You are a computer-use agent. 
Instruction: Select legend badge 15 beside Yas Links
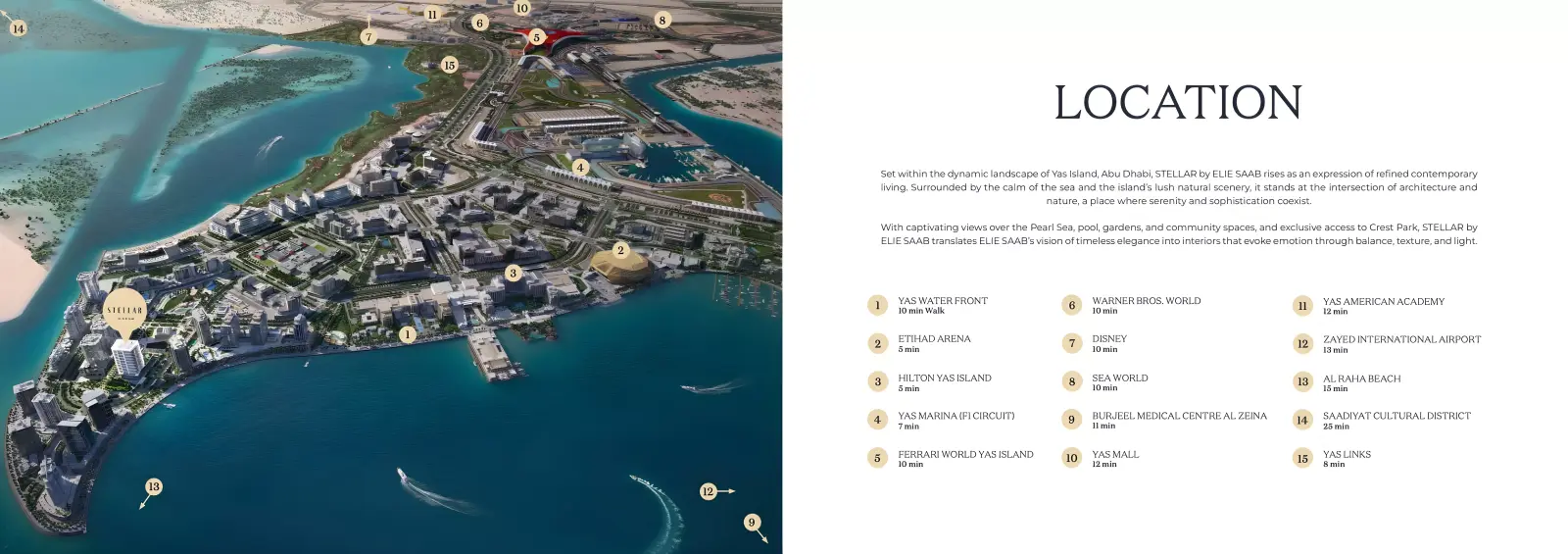tap(1302, 458)
